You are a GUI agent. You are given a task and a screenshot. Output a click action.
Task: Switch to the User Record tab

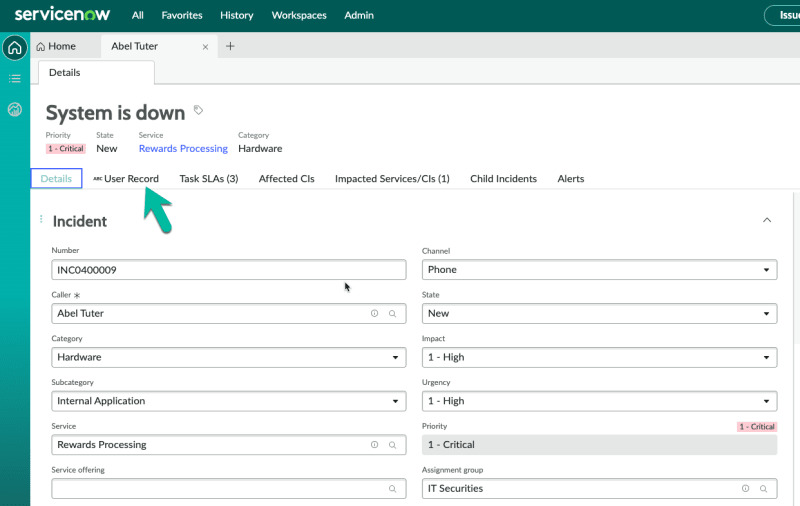coord(126,179)
